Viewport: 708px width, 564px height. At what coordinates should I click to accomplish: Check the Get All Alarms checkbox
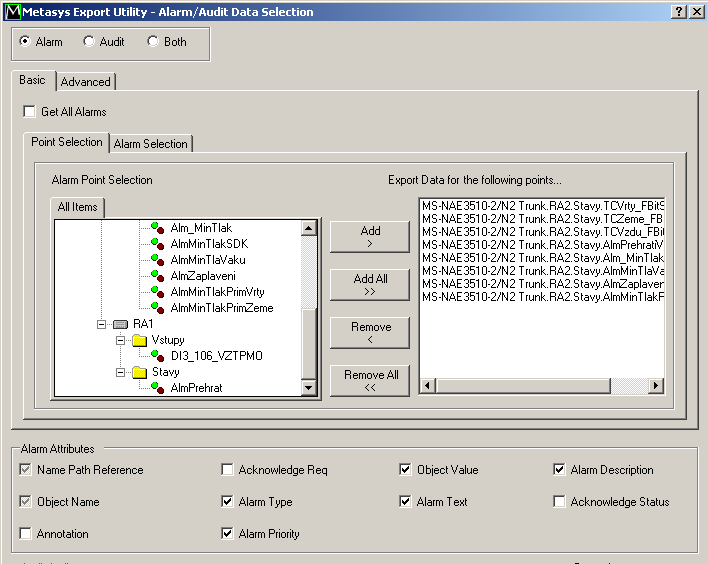tap(29, 112)
